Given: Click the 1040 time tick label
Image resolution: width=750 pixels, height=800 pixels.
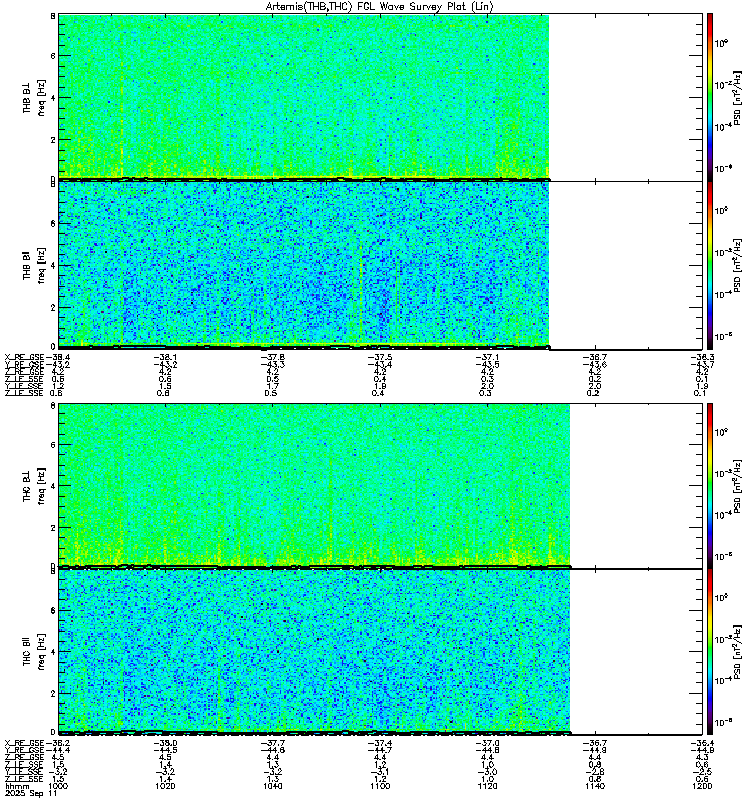Looking at the screenshot, I should (x=272, y=786).
